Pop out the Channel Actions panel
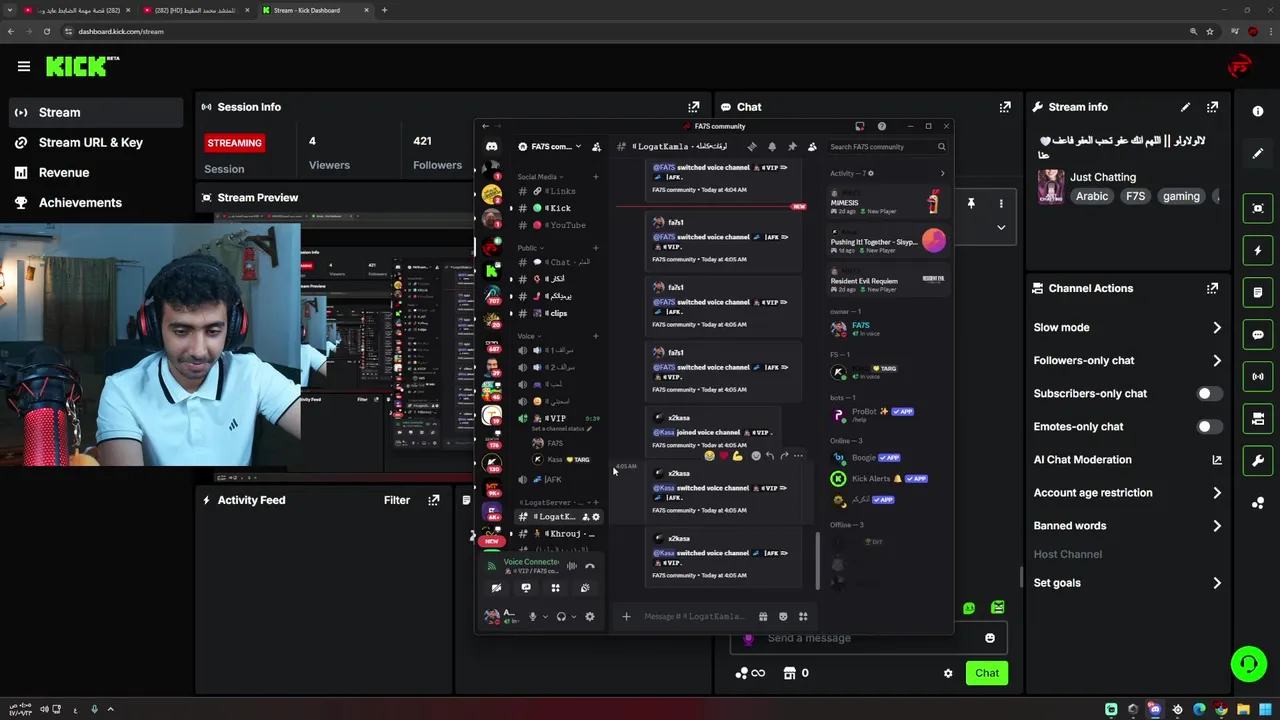 pos(1212,288)
